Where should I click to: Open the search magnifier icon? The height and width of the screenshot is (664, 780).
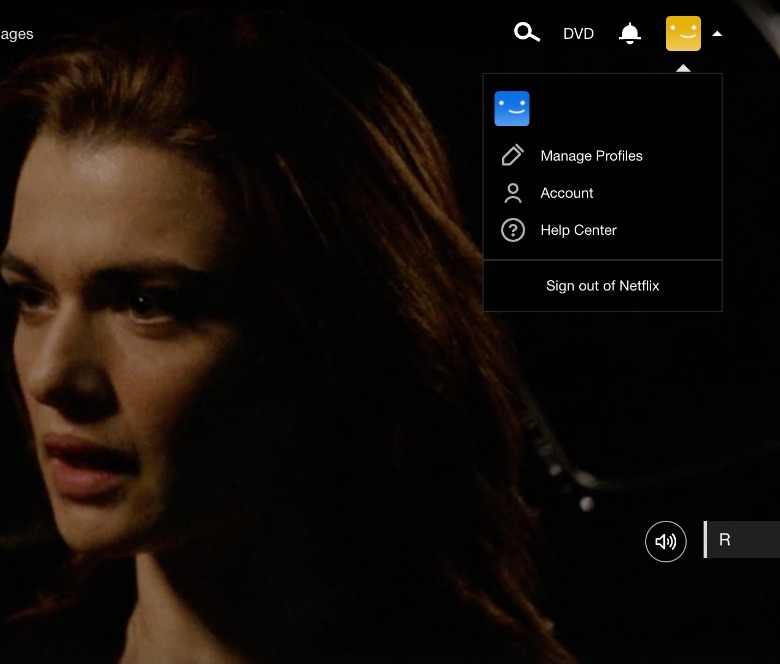click(x=526, y=33)
